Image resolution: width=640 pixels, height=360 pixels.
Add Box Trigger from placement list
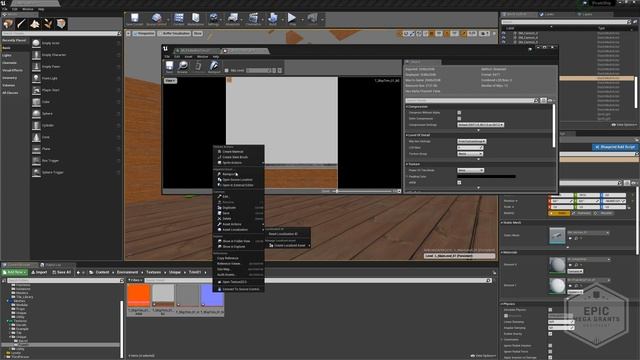tap(76, 161)
